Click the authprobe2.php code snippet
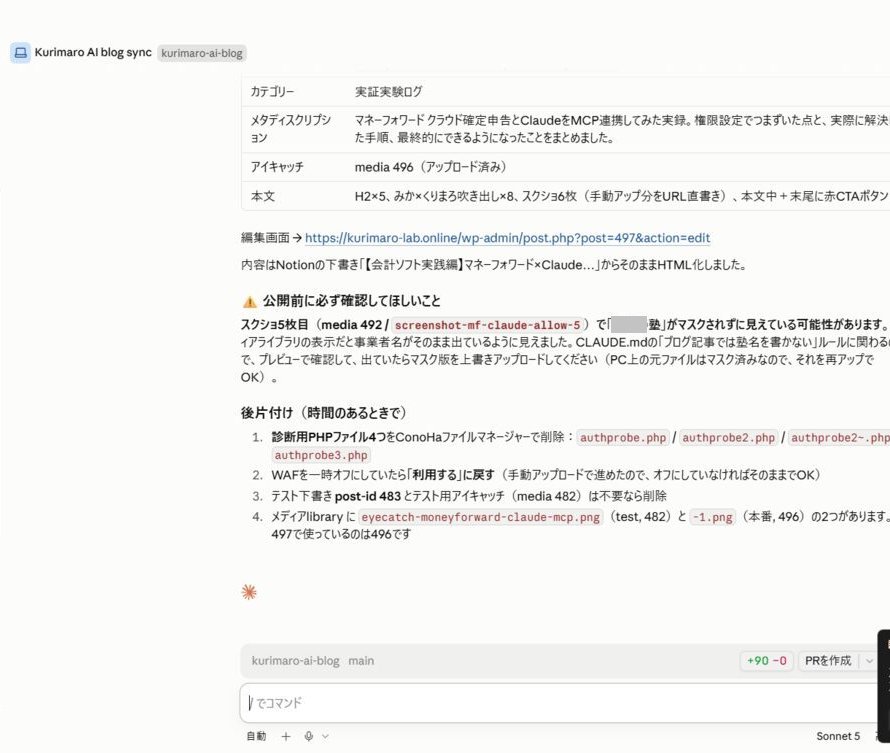This screenshot has width=890, height=753. 728,438
